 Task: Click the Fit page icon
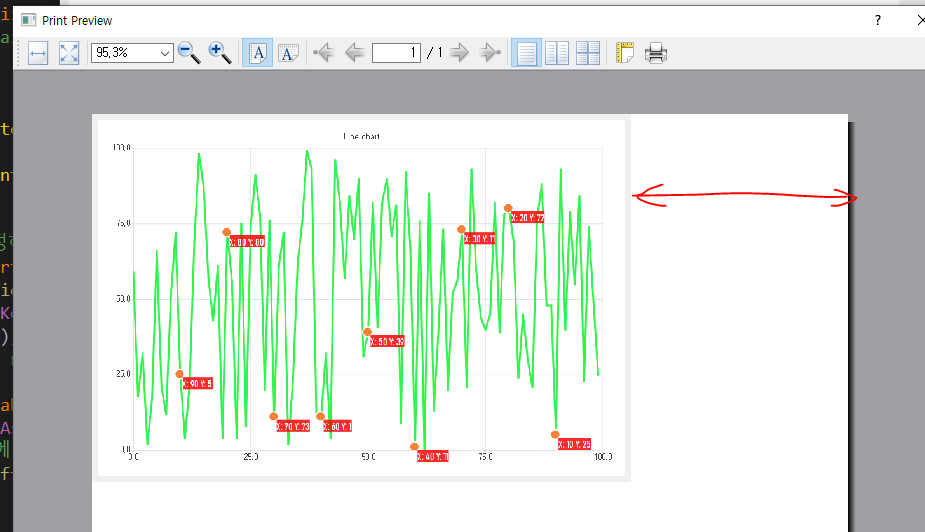click(x=69, y=53)
